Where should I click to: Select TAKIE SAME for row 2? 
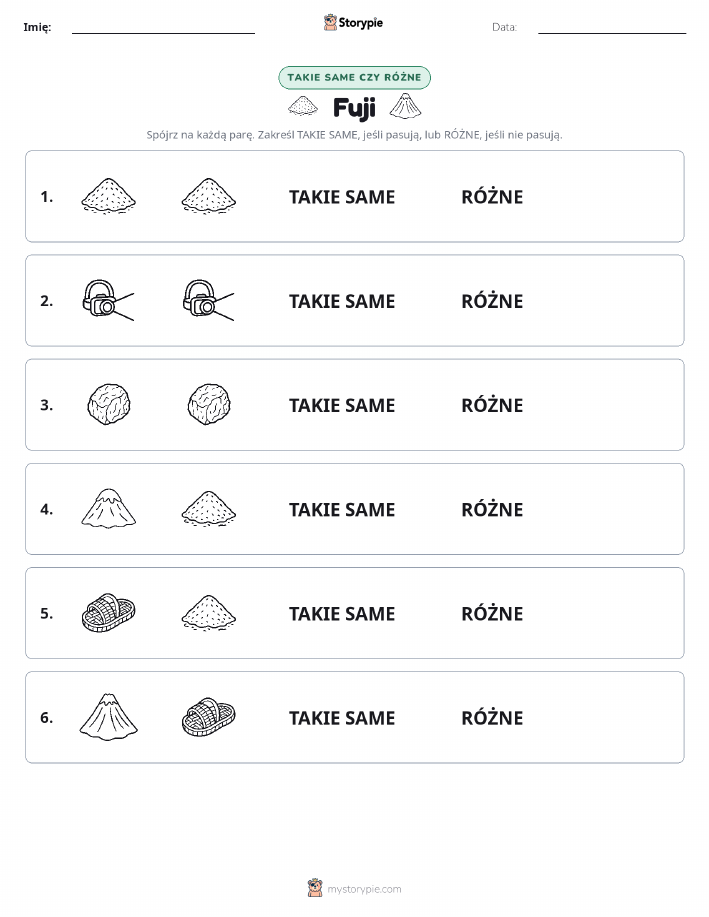click(342, 301)
